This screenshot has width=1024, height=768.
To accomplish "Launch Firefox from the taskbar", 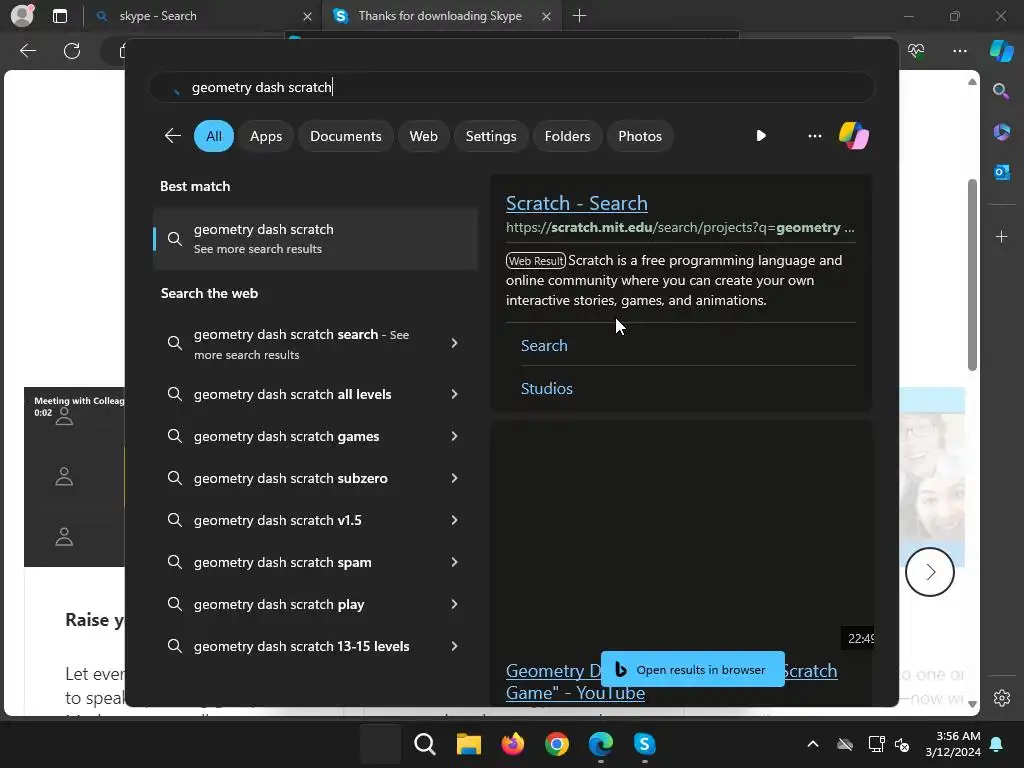I will (513, 744).
